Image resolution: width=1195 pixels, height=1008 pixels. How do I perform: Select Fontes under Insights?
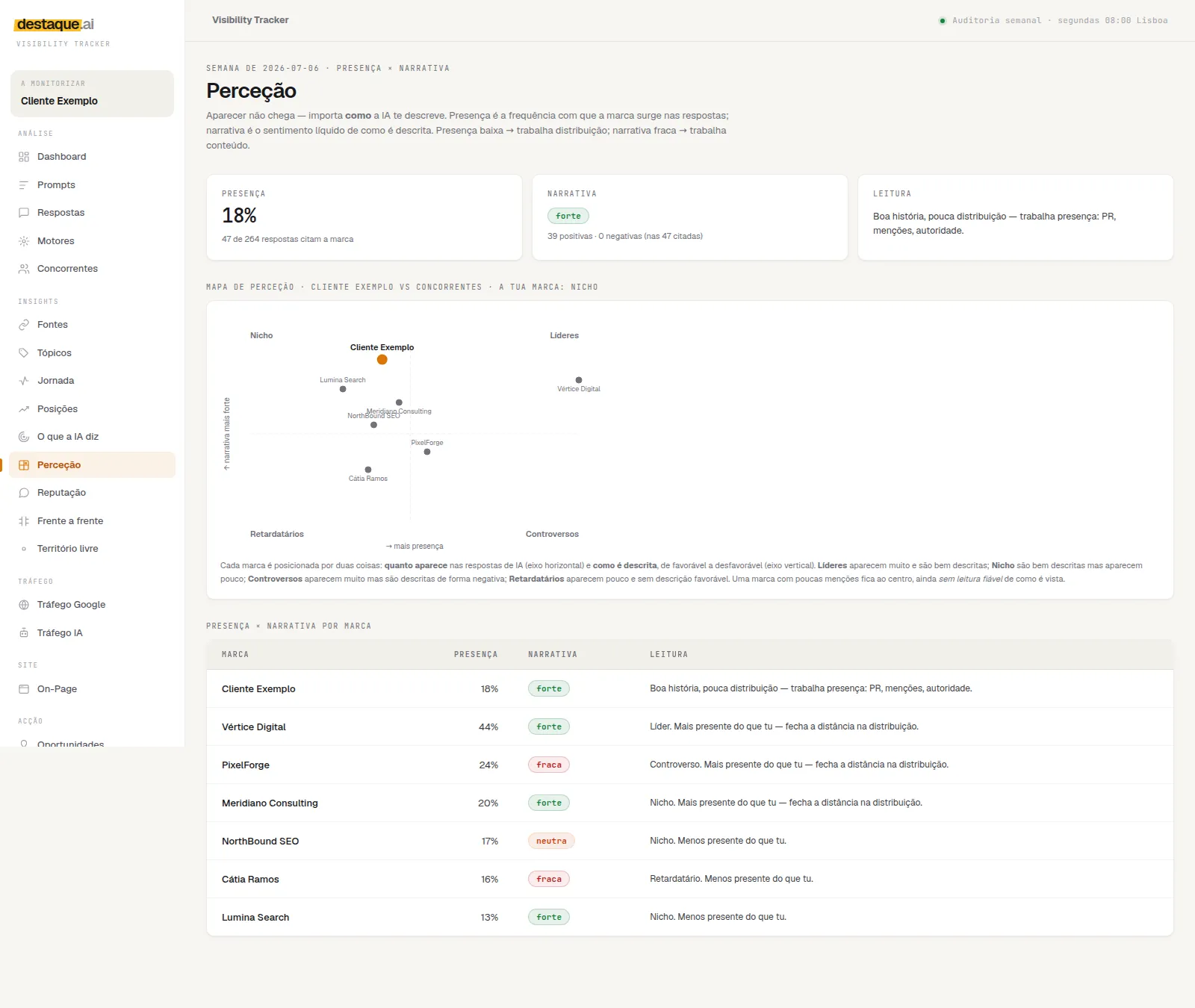pos(93,325)
